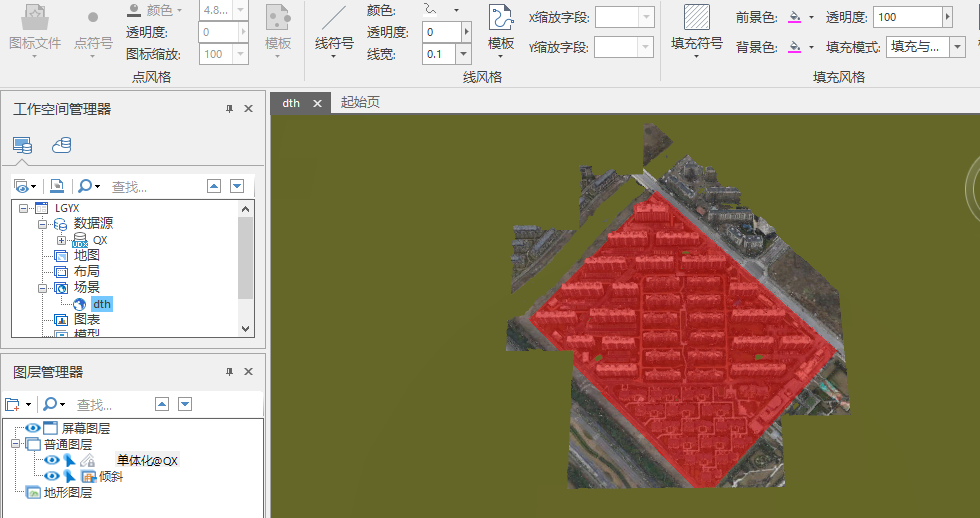Select the 数据源 tree item
The width and height of the screenshot is (980, 518).
tap(93, 223)
